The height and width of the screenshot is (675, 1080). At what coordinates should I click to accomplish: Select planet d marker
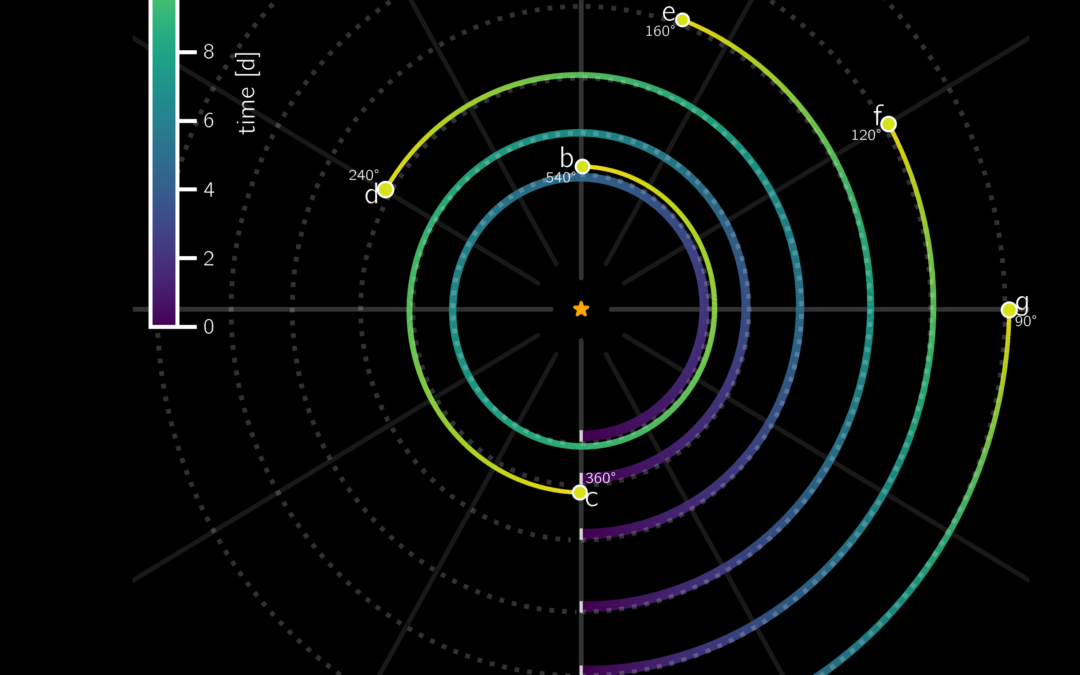386,189
